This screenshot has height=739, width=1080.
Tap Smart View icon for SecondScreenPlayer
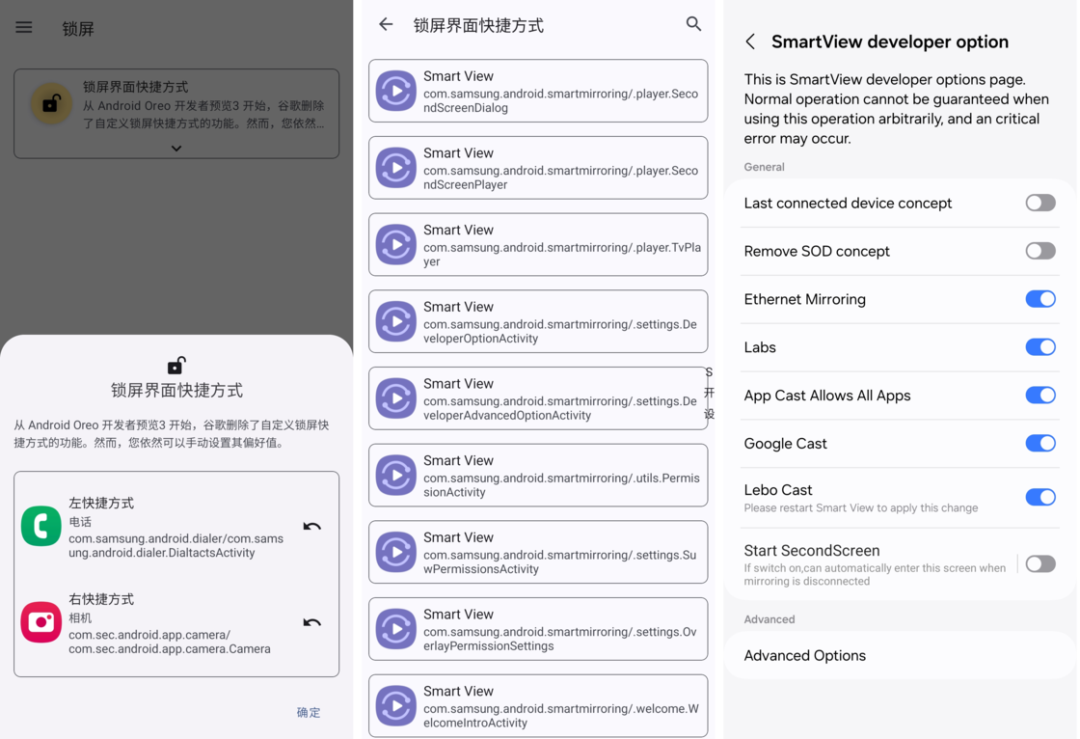(x=396, y=168)
